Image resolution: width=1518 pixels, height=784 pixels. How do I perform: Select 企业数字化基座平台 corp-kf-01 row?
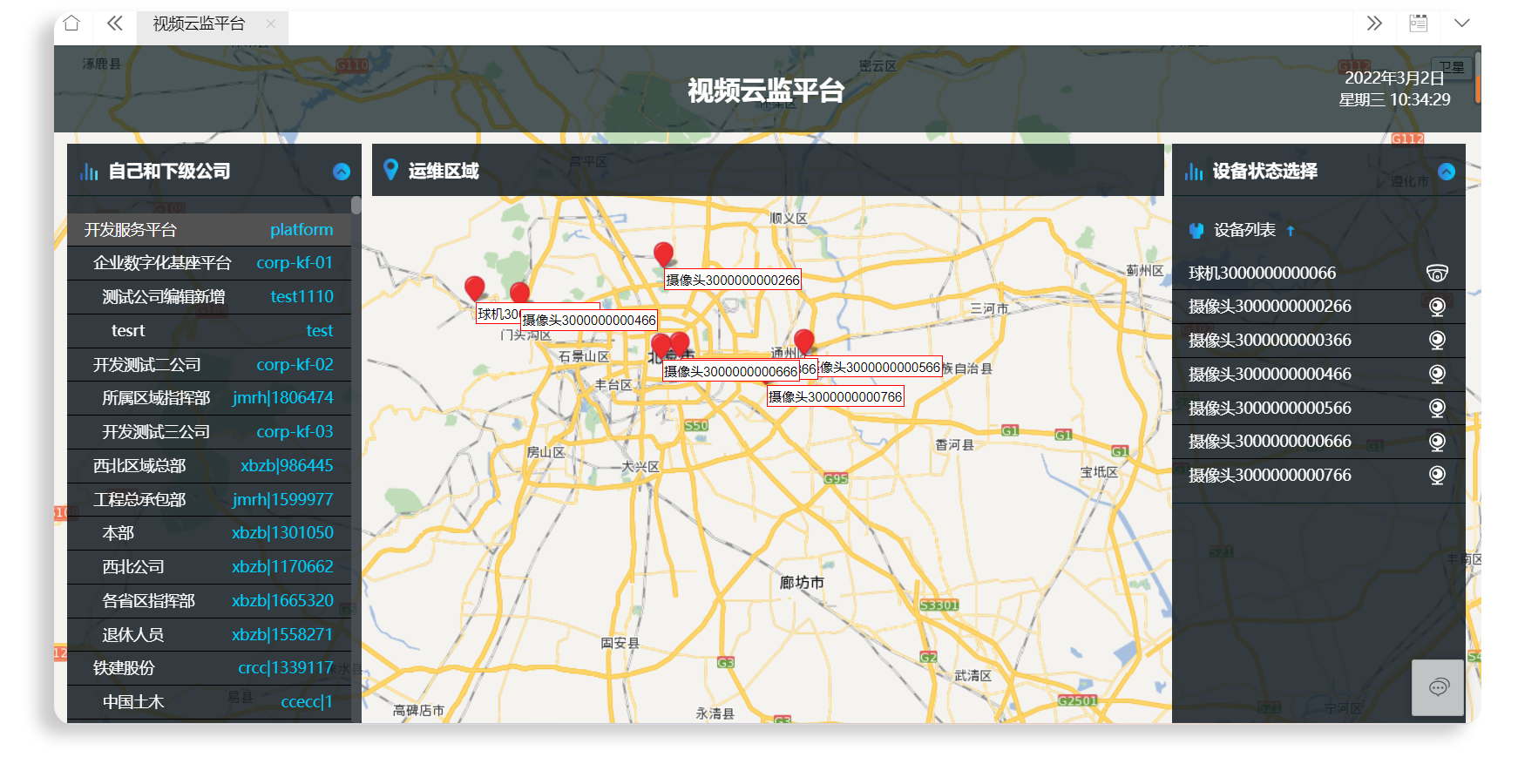(x=209, y=263)
